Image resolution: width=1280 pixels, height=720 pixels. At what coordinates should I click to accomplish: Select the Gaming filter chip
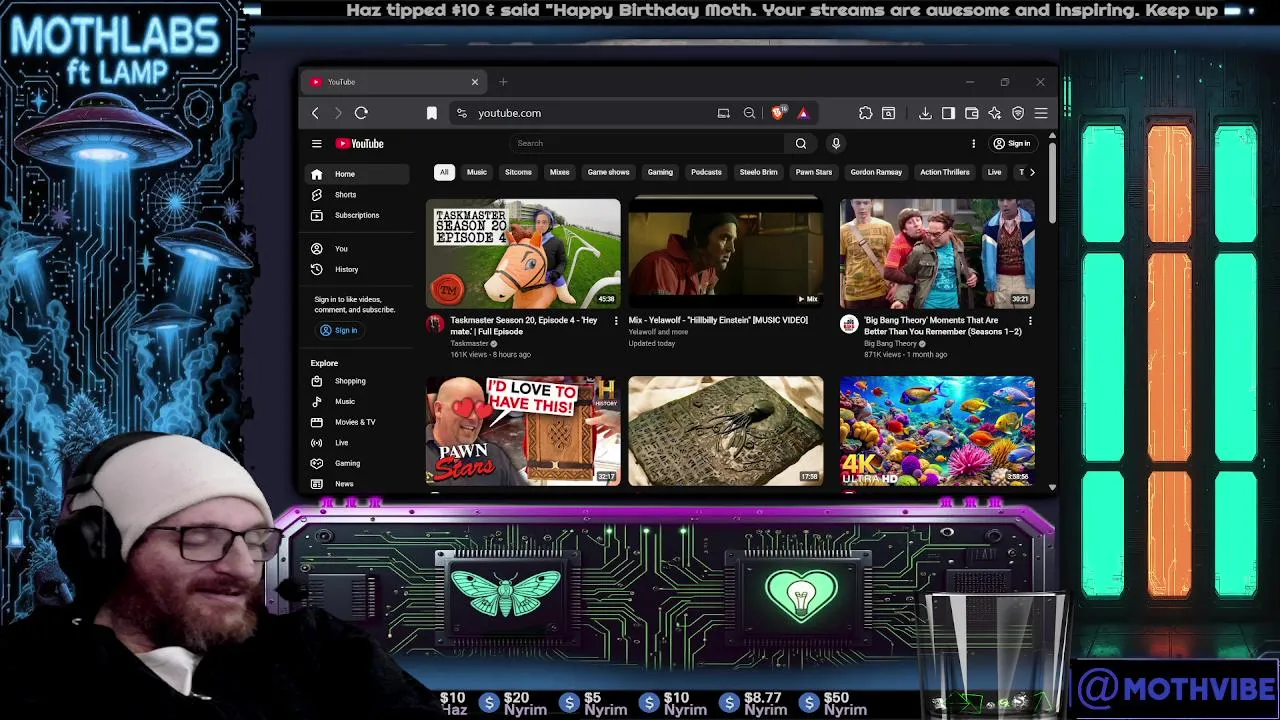point(660,172)
